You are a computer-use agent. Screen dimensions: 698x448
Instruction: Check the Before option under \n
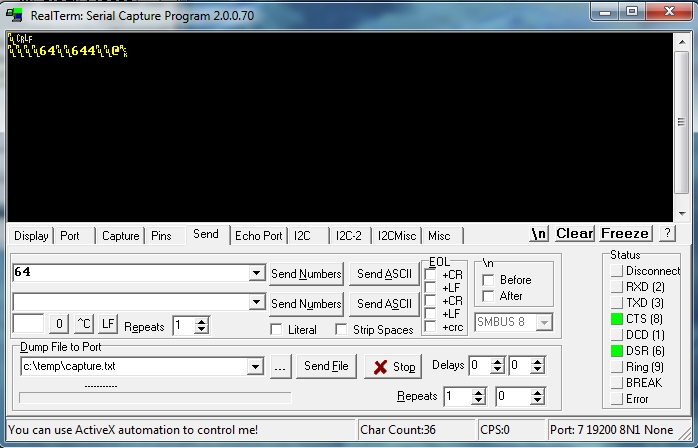(x=488, y=280)
